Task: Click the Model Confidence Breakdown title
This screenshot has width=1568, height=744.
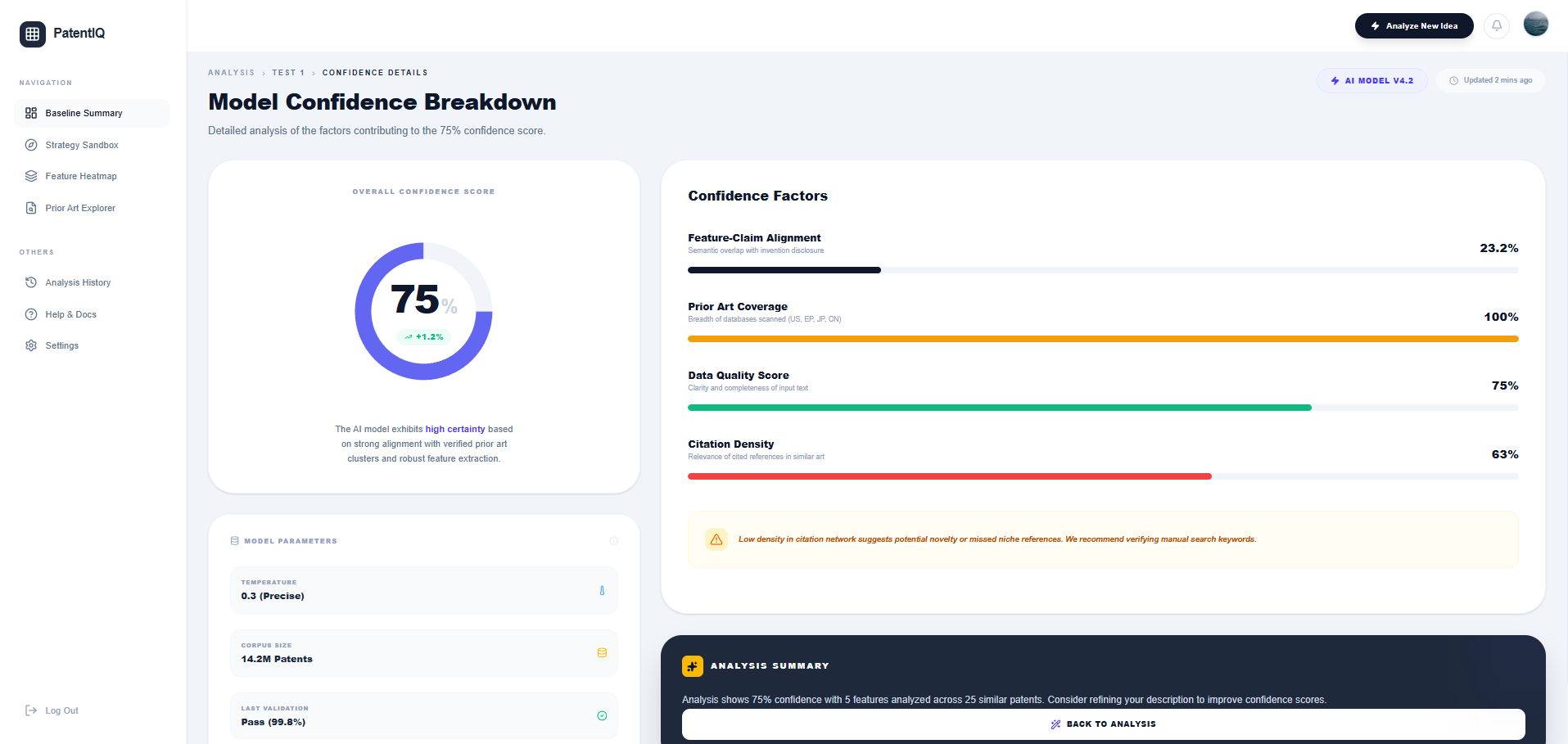Action: pos(382,101)
